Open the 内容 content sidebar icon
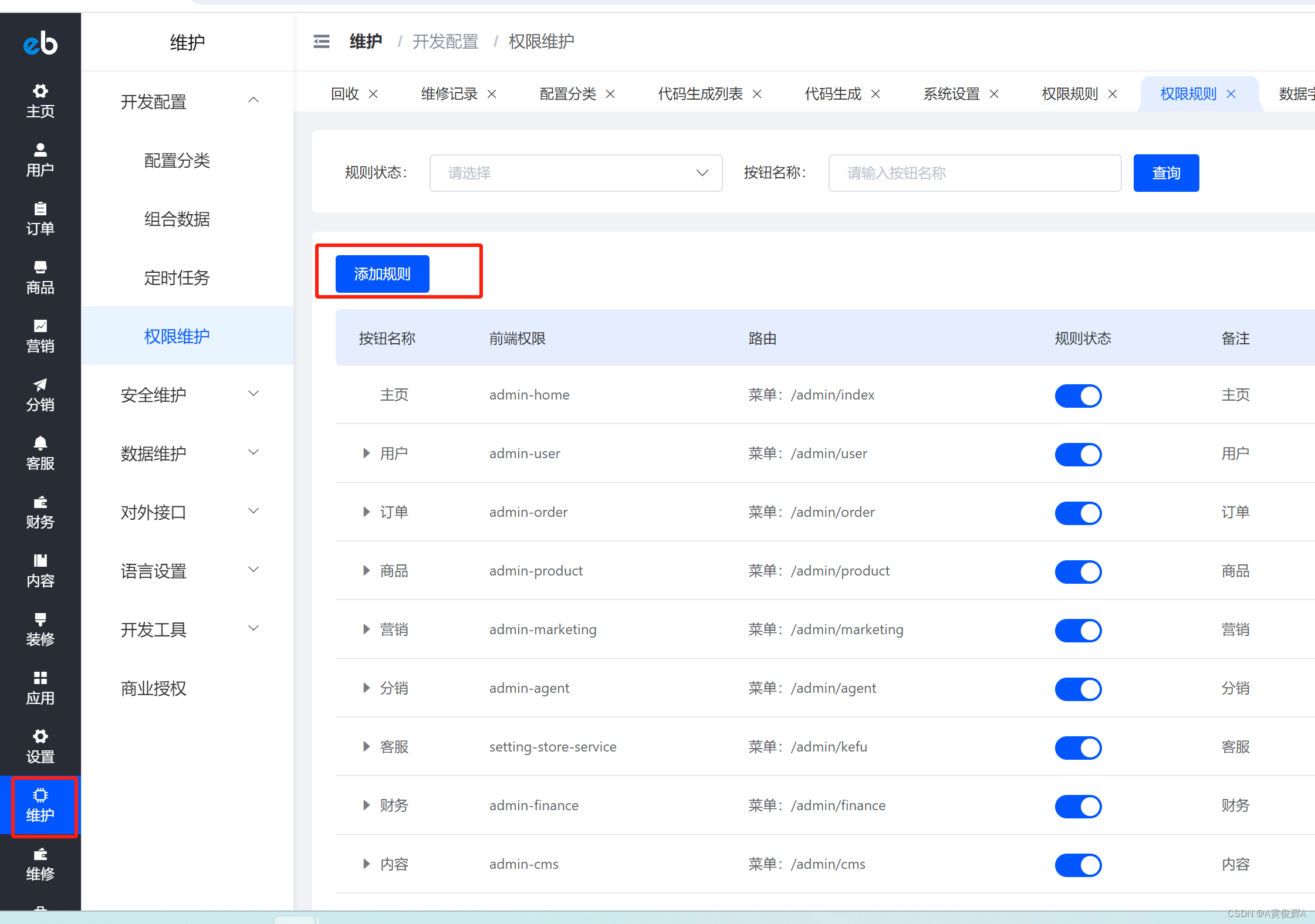 pos(40,570)
